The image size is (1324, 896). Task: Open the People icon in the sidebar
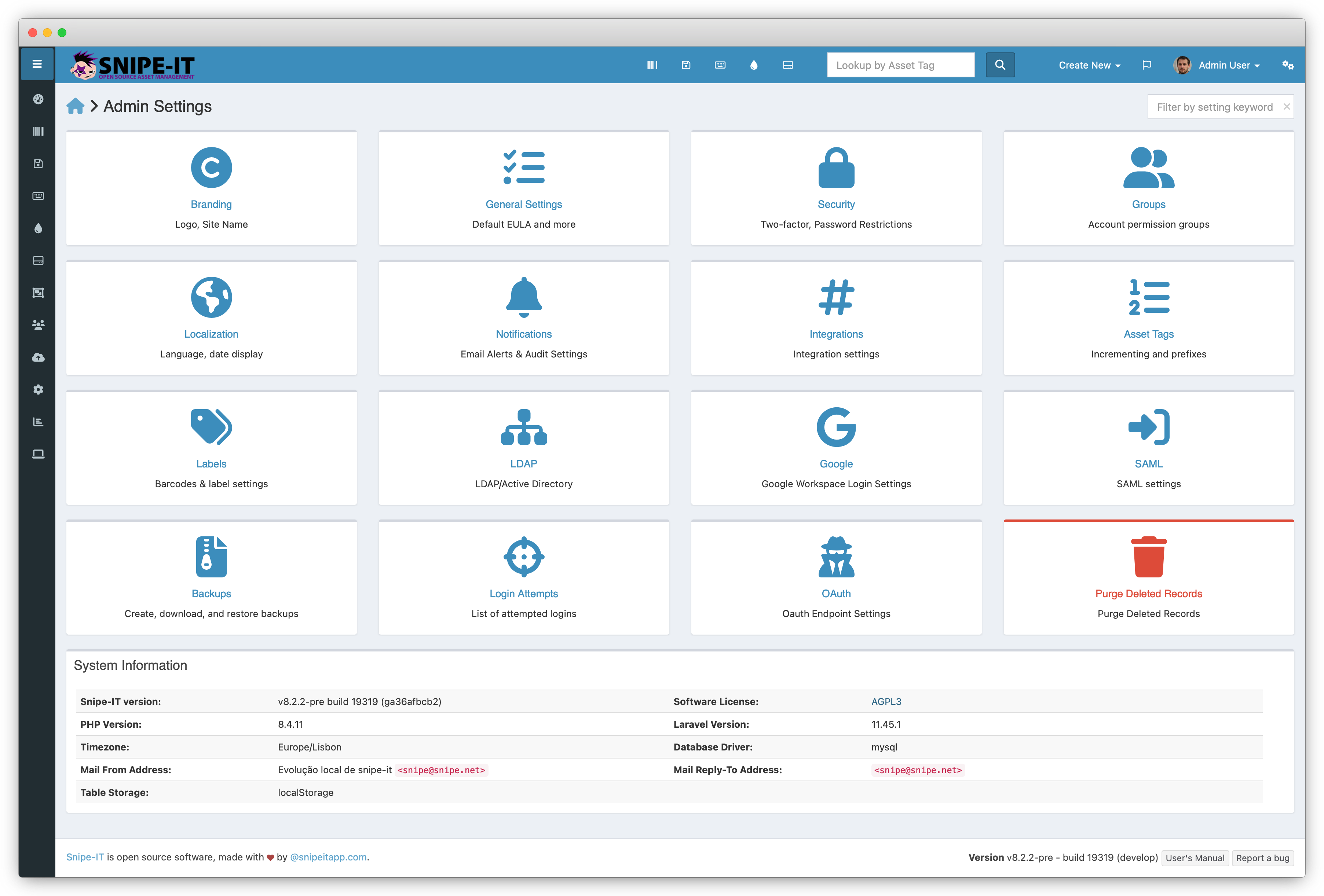38,325
